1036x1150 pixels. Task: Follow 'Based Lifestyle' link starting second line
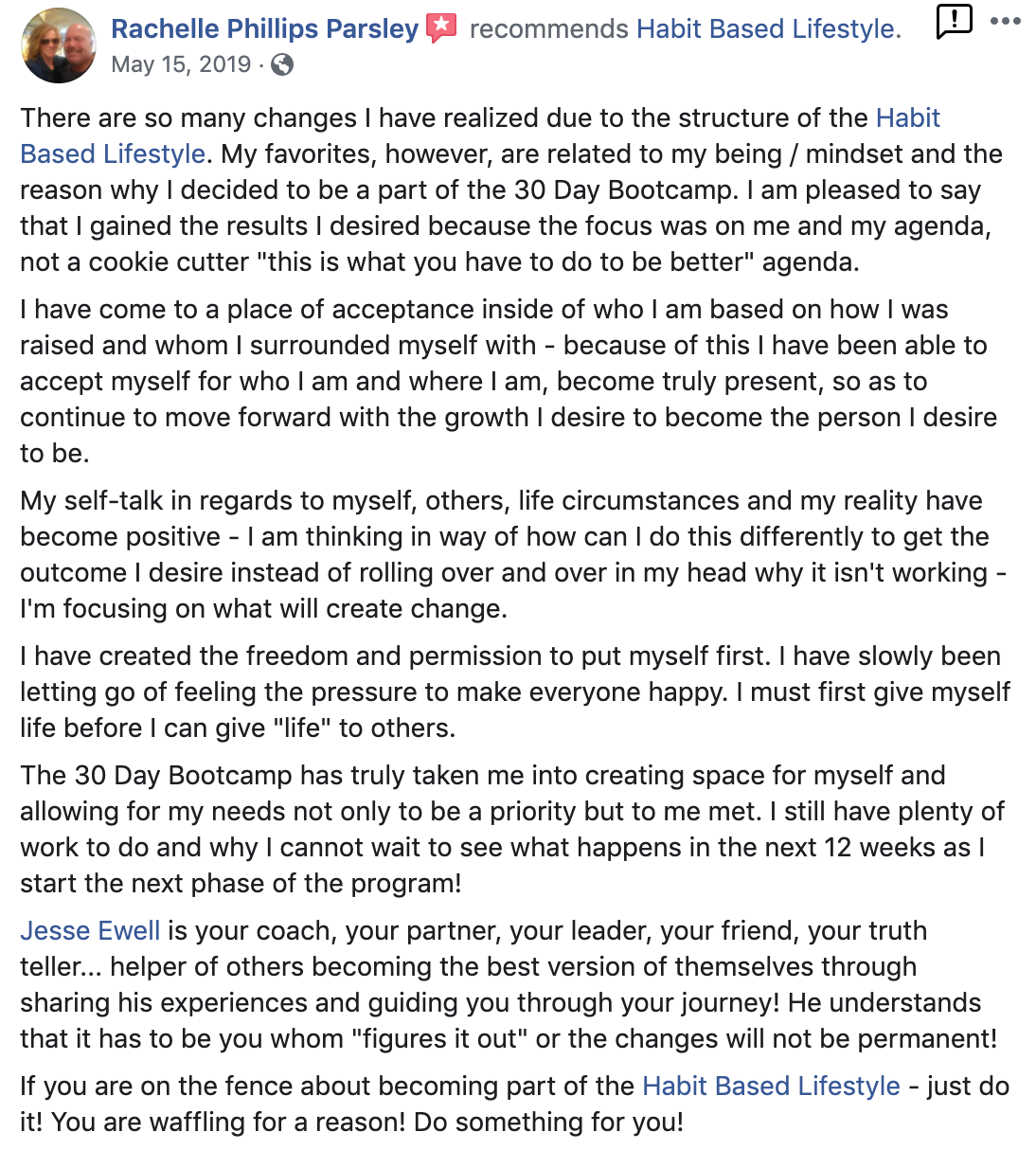pyautogui.click(x=113, y=153)
